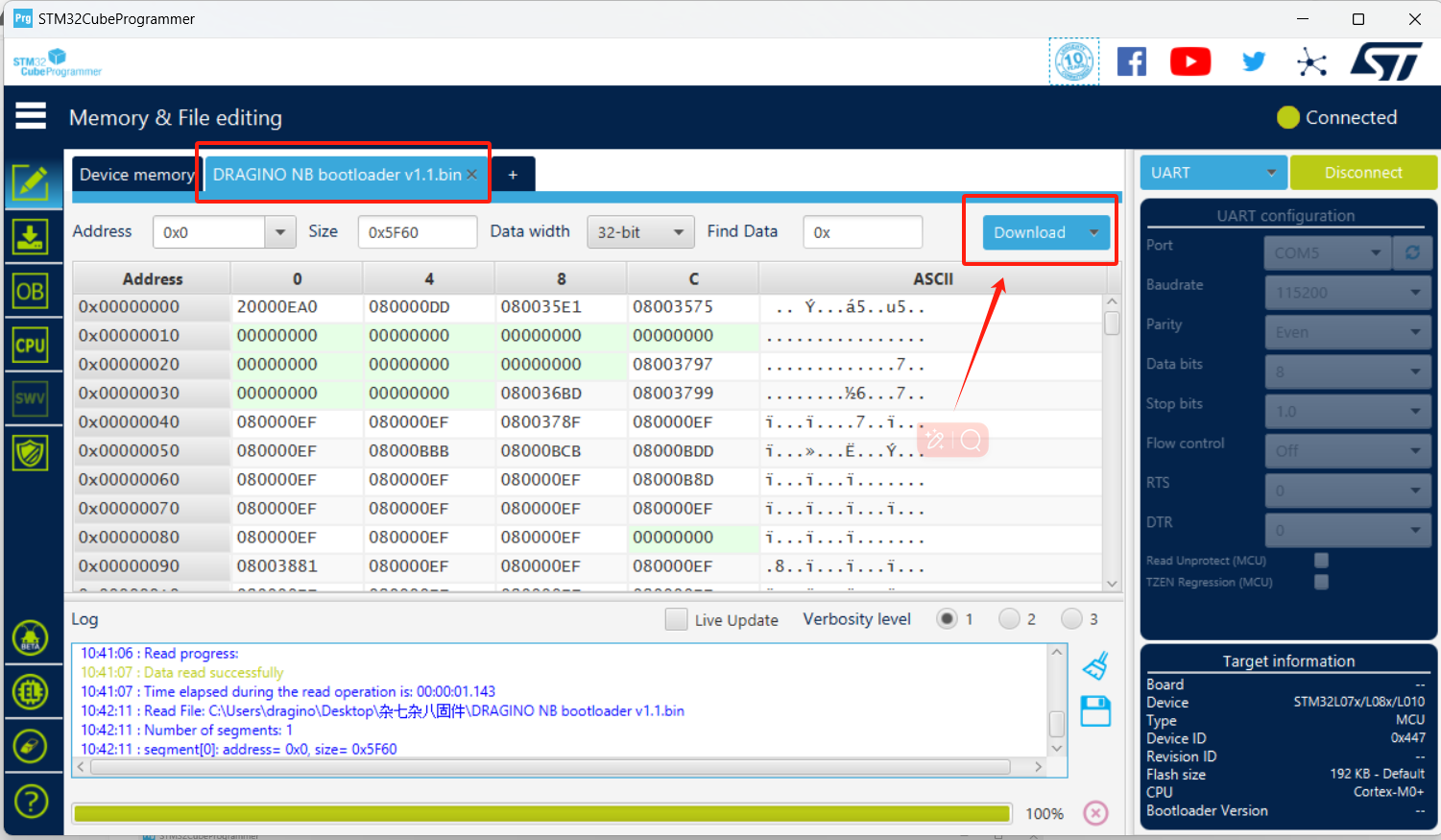Viewport: 1441px width, 840px height.
Task: Open the security shield icon
Action: 31,452
